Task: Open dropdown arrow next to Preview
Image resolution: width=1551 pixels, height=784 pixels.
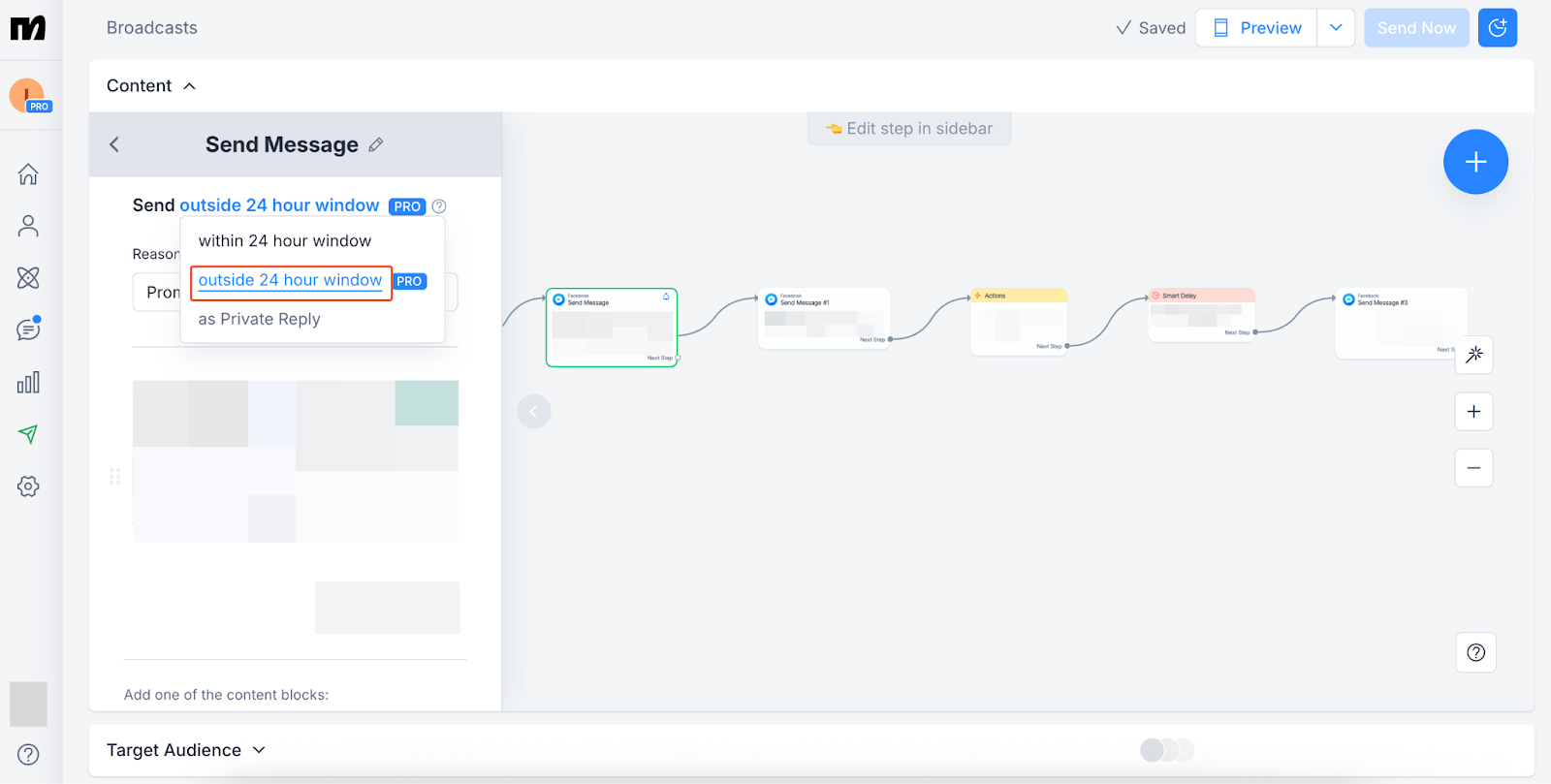Action: (1336, 28)
